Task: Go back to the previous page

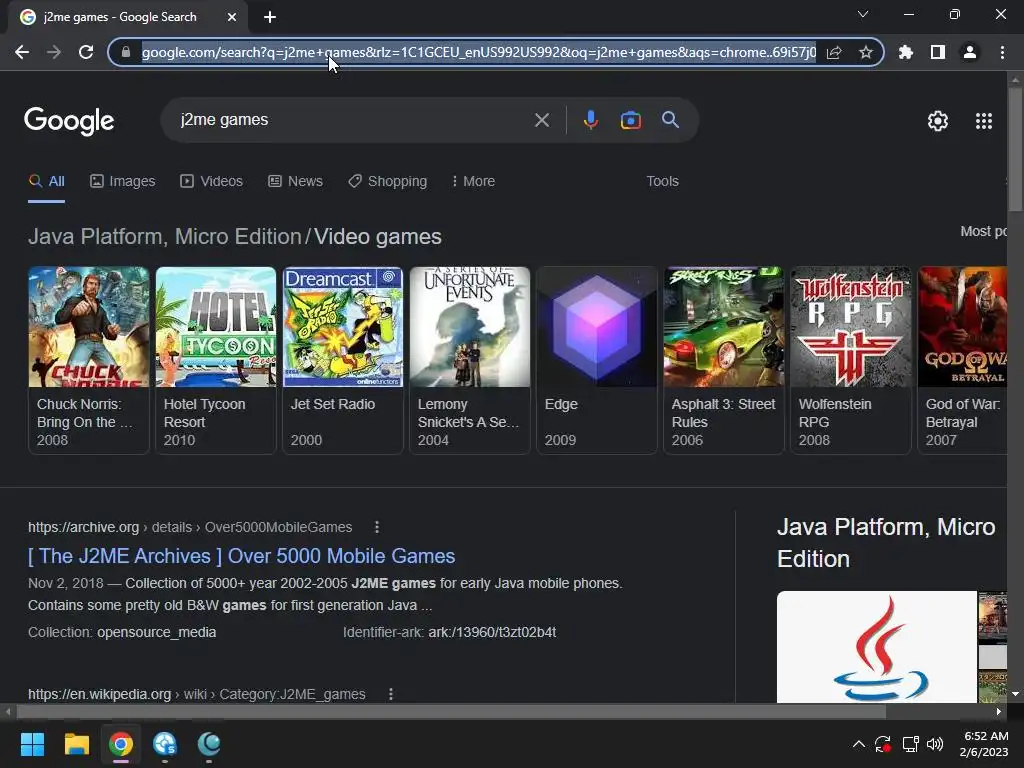Action: click(22, 52)
